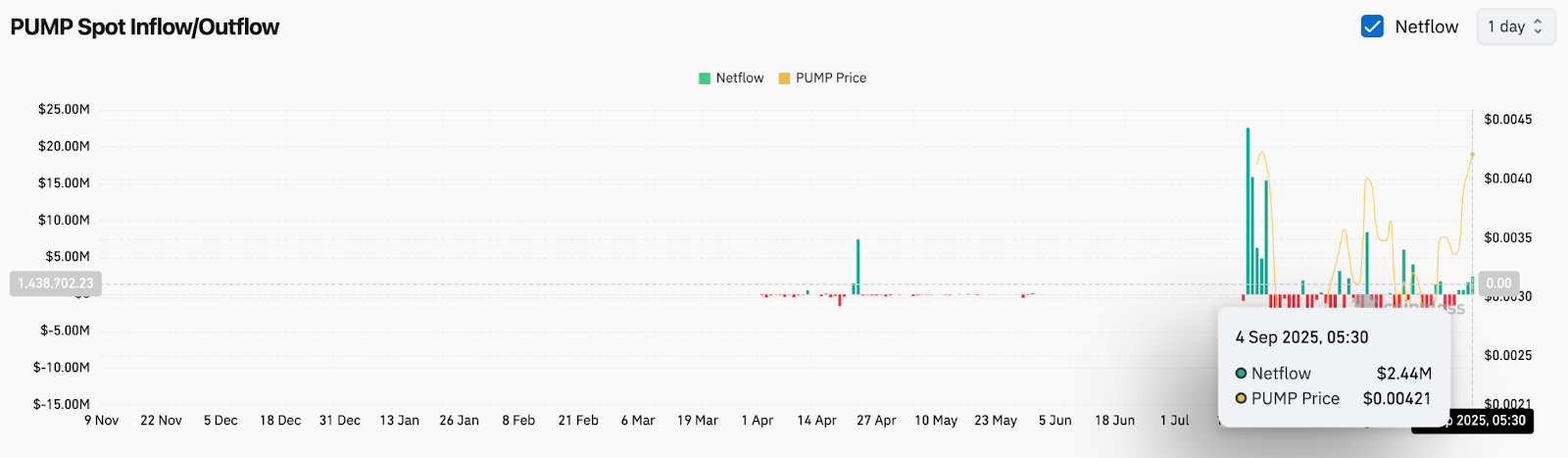Click the 21 Feb axis label
Screen dimensions: 1568x458
578,420
